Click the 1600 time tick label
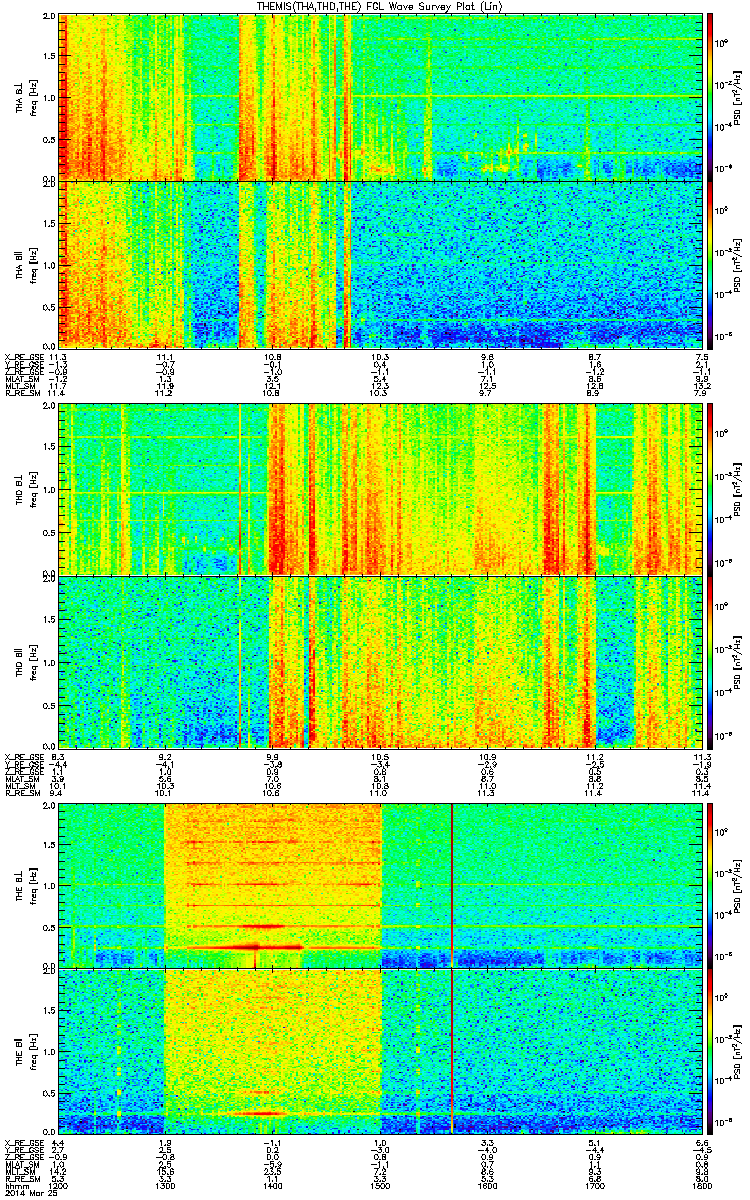The width and height of the screenshot is (750, 1200). 488,1185
